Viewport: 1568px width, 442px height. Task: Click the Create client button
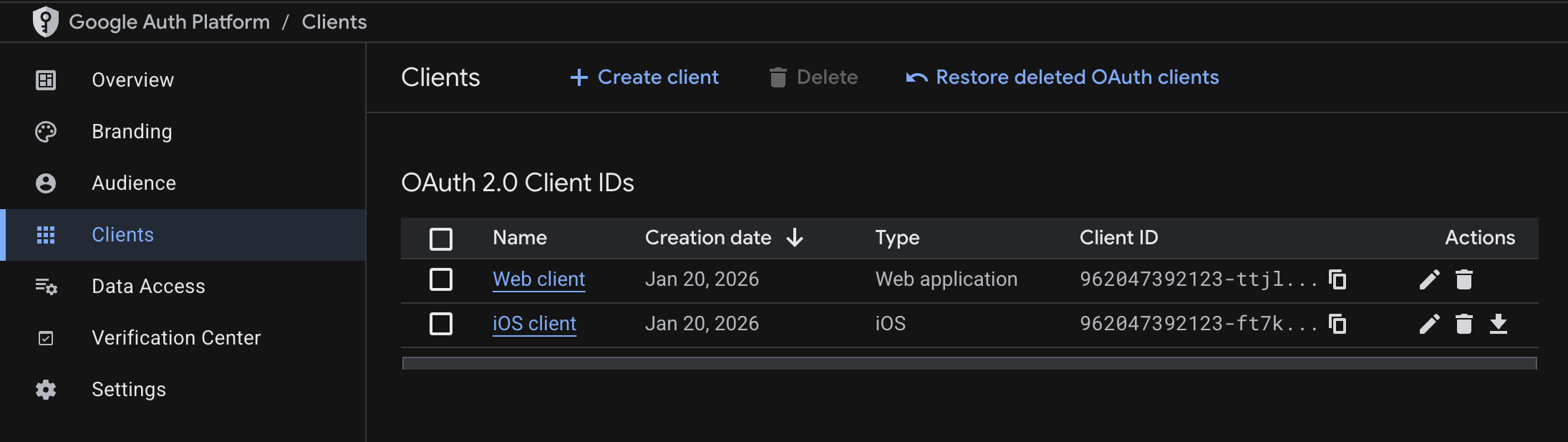tap(644, 77)
